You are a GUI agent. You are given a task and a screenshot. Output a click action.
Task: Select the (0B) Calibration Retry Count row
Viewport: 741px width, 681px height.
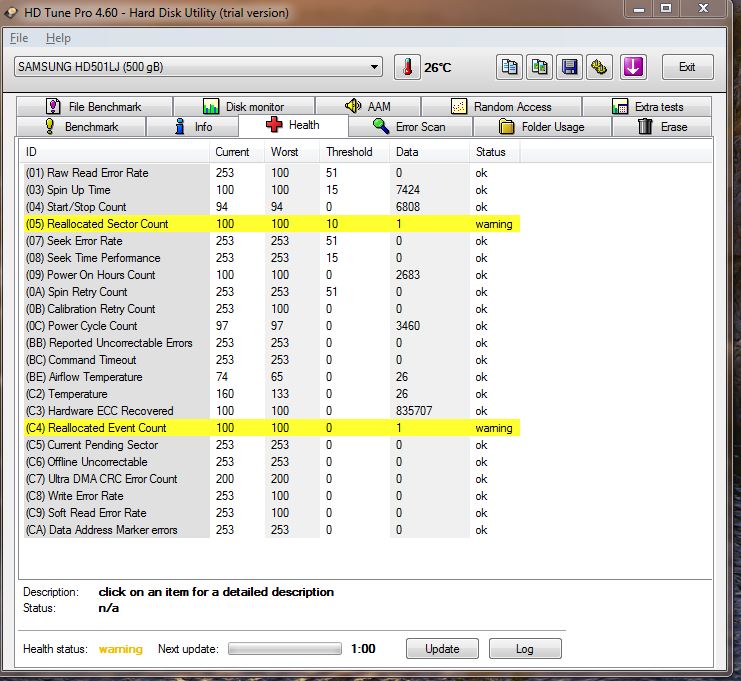pyautogui.click(x=272, y=309)
